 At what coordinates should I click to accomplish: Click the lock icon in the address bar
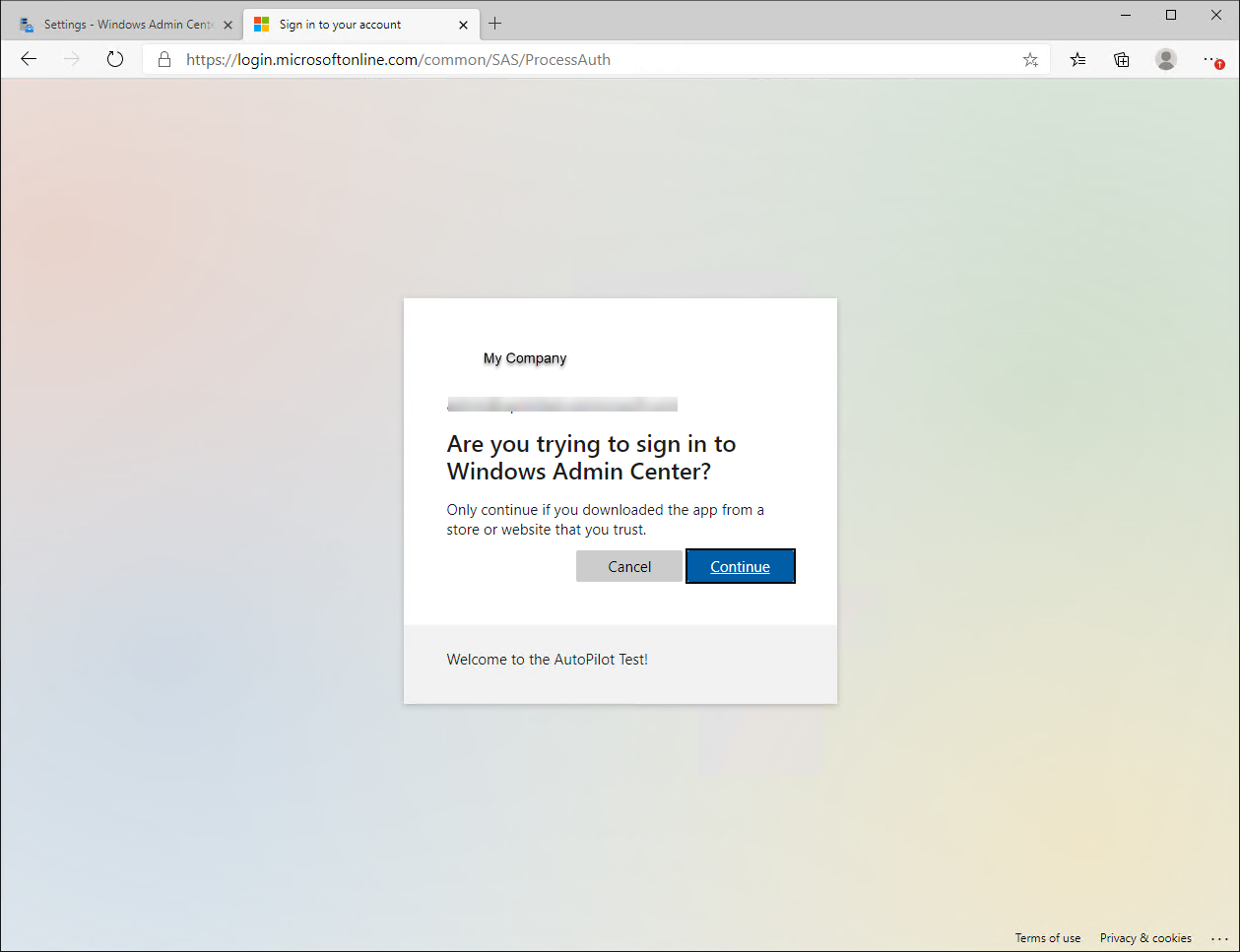click(164, 59)
